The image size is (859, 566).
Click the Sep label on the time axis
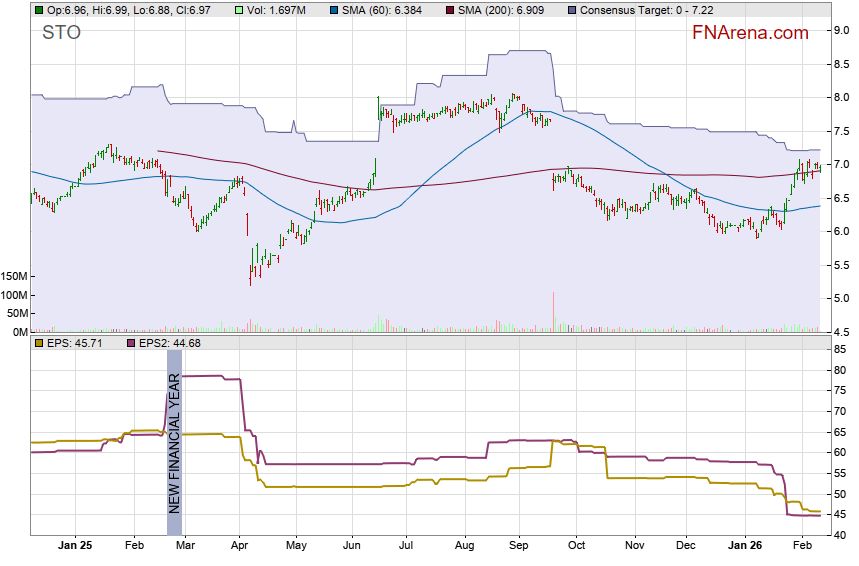tap(518, 547)
